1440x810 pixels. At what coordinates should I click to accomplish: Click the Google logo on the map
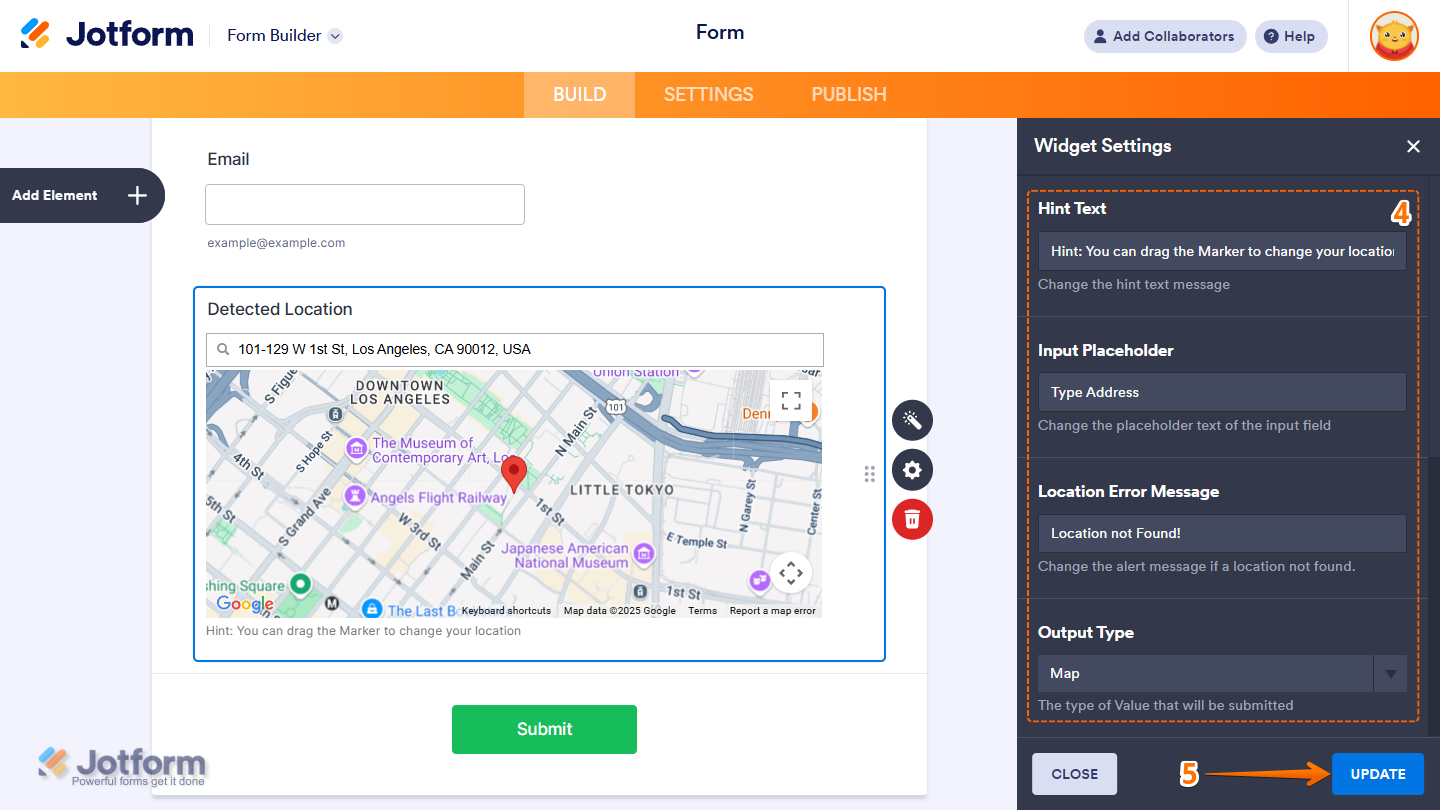(x=243, y=603)
